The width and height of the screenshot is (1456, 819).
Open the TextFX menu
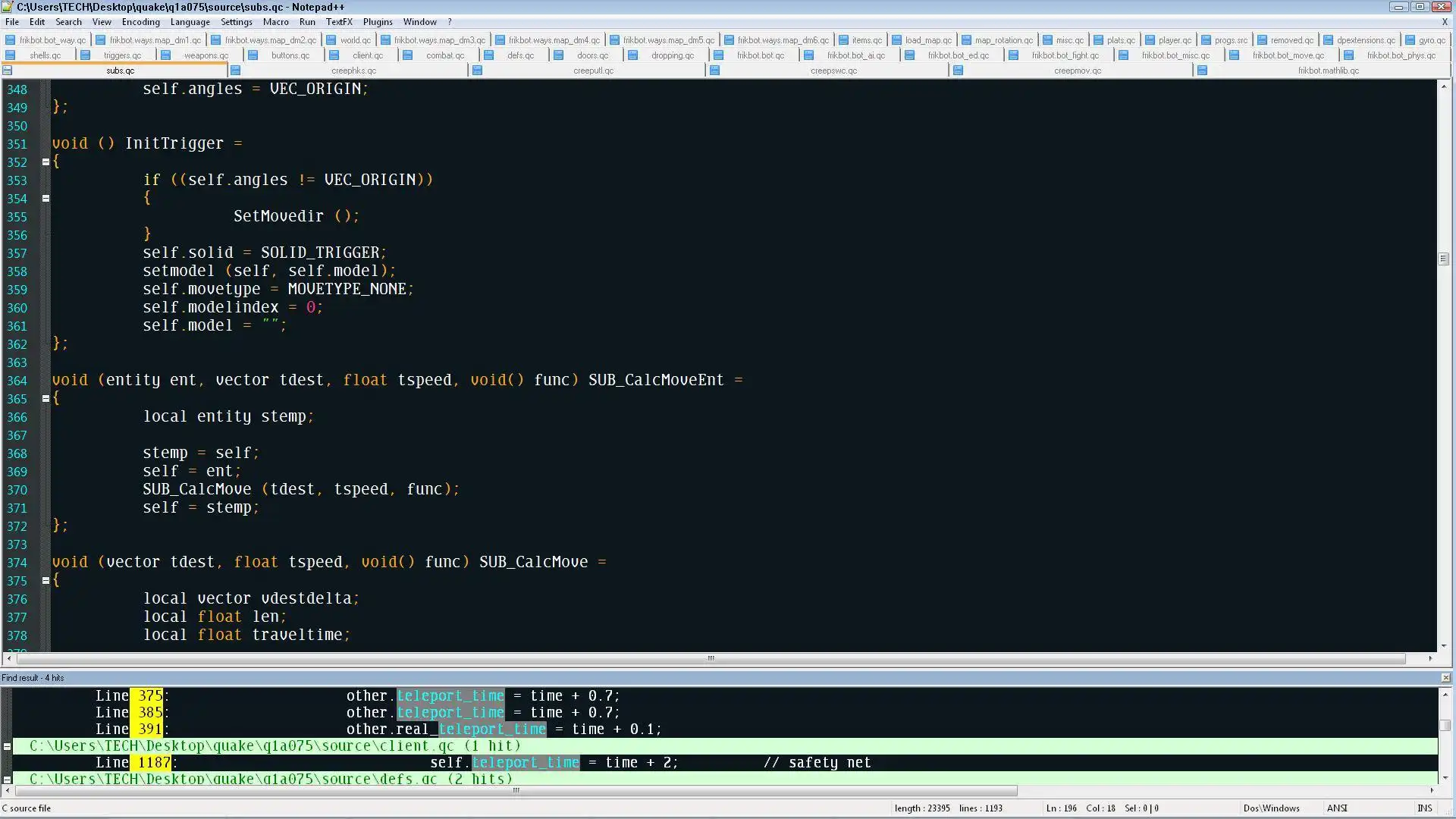click(339, 22)
